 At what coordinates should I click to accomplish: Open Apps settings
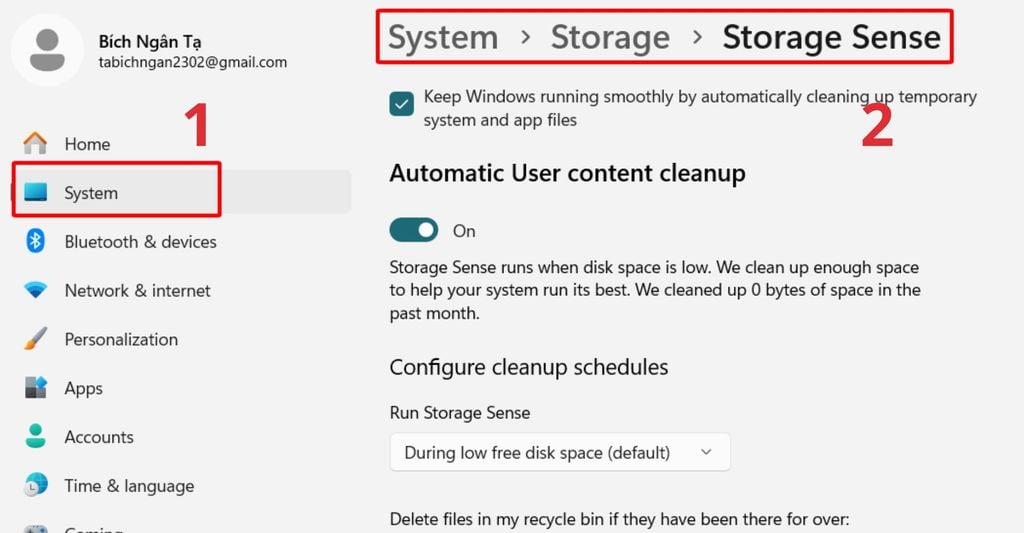(181, 388)
